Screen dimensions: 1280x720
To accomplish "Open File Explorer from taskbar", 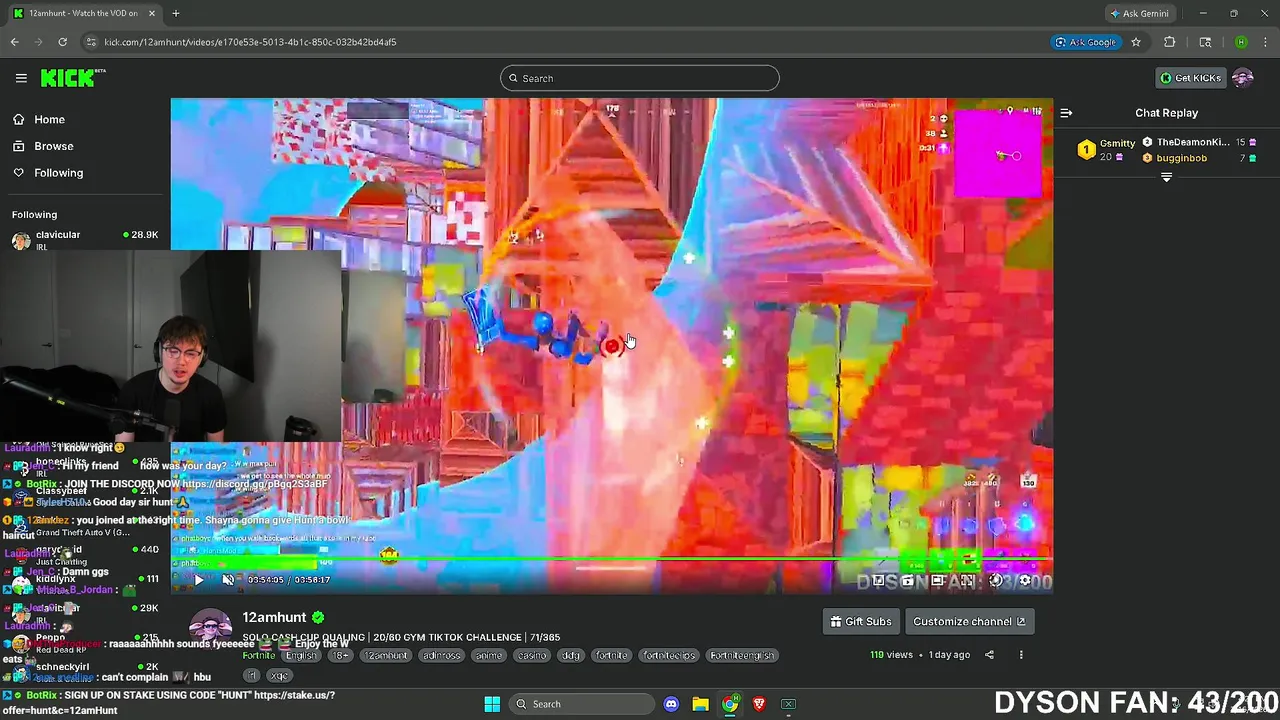I will (700, 704).
